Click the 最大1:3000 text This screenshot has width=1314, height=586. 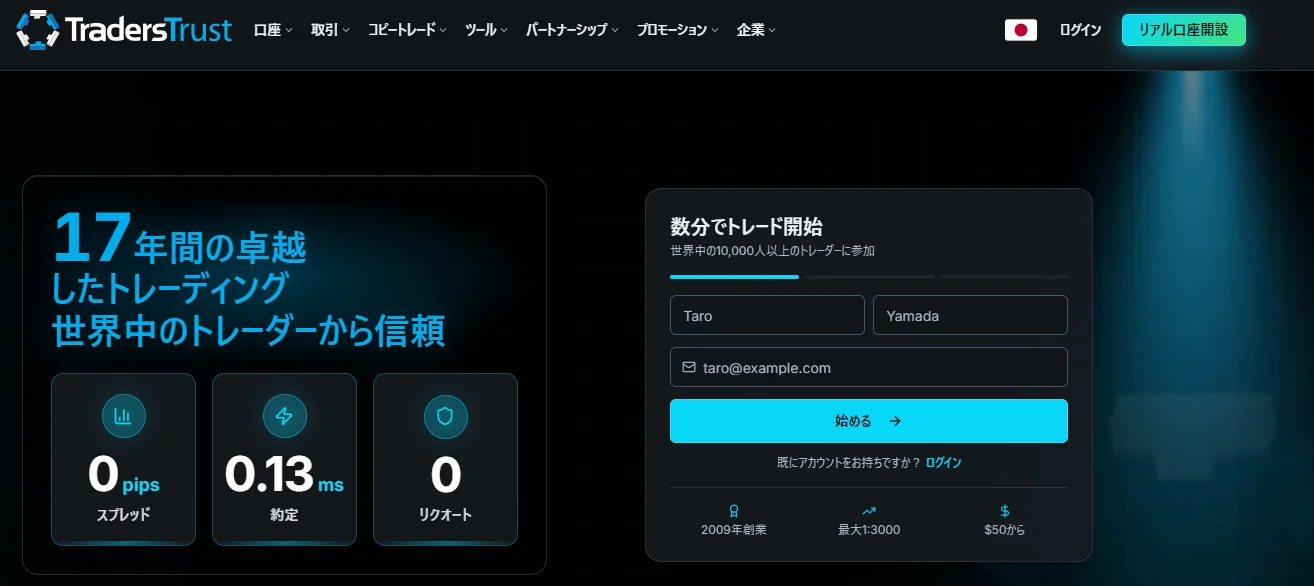click(x=868, y=530)
